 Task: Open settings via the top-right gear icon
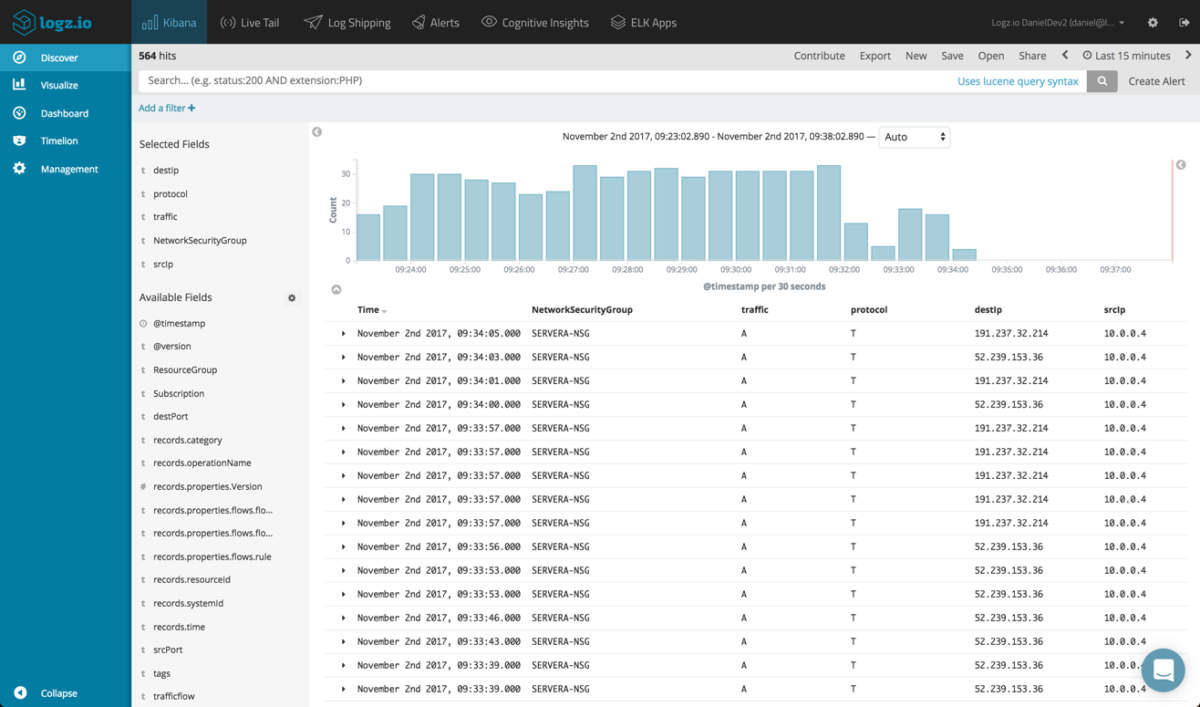1153,21
